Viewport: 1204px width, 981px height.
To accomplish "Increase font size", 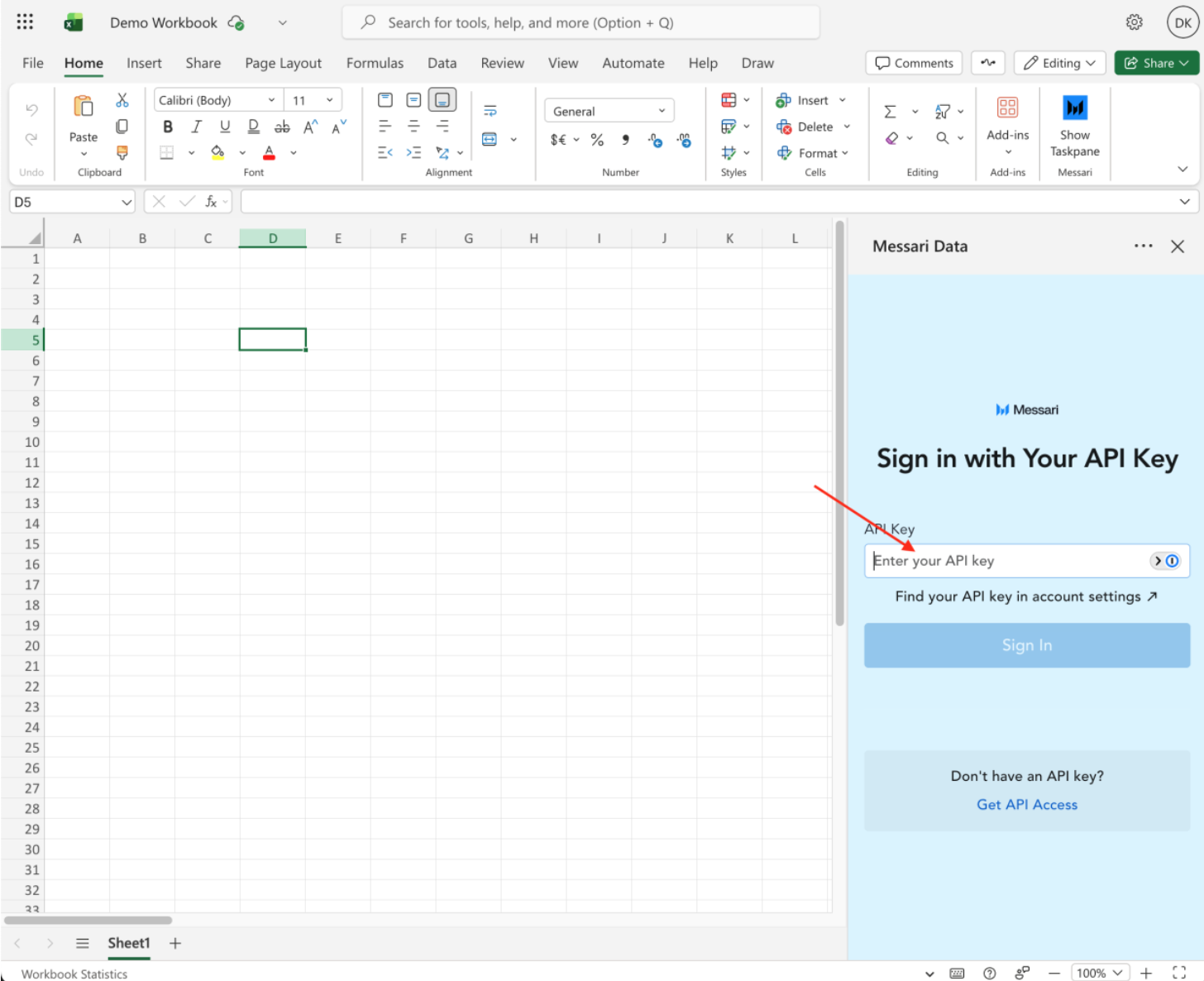I will pos(311,127).
